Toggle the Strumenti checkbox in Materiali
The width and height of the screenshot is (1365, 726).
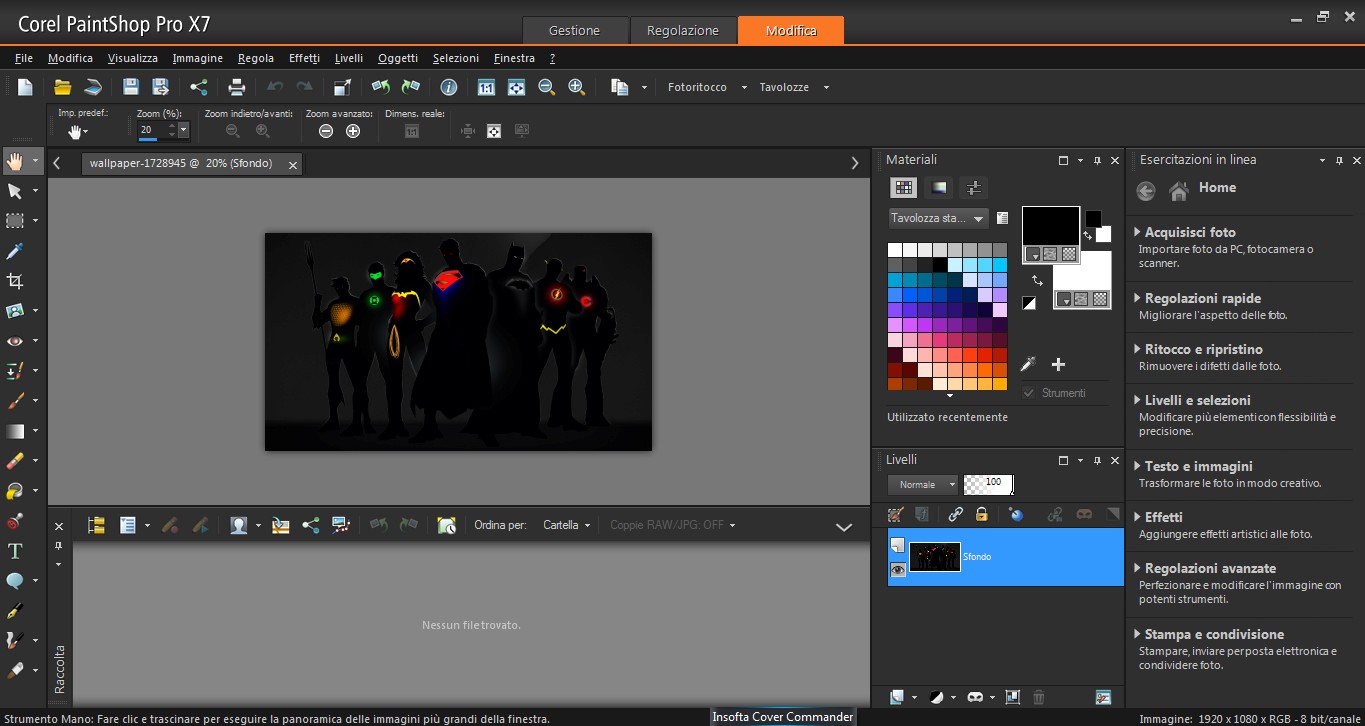coord(1028,393)
